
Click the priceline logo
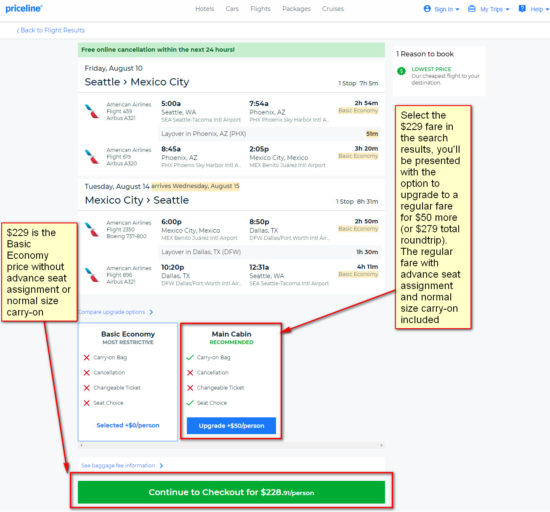pos(24,8)
